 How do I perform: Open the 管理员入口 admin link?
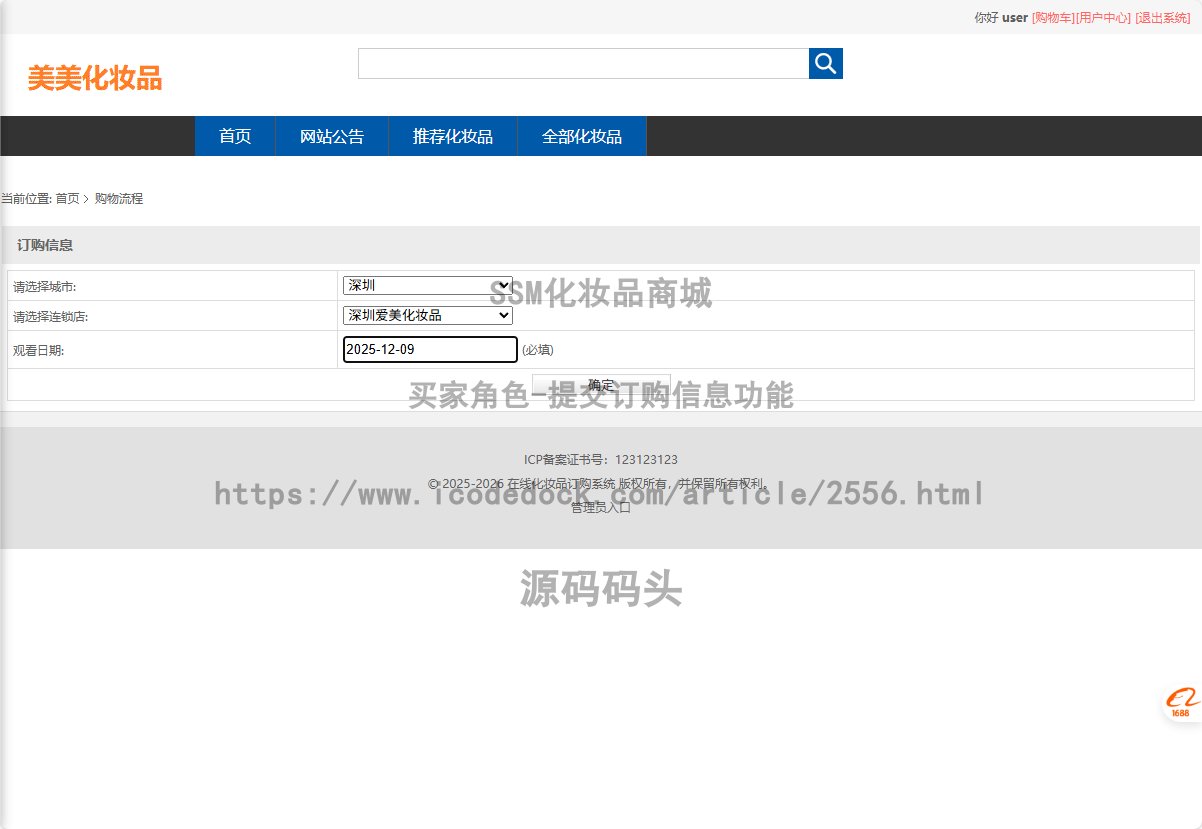601,507
